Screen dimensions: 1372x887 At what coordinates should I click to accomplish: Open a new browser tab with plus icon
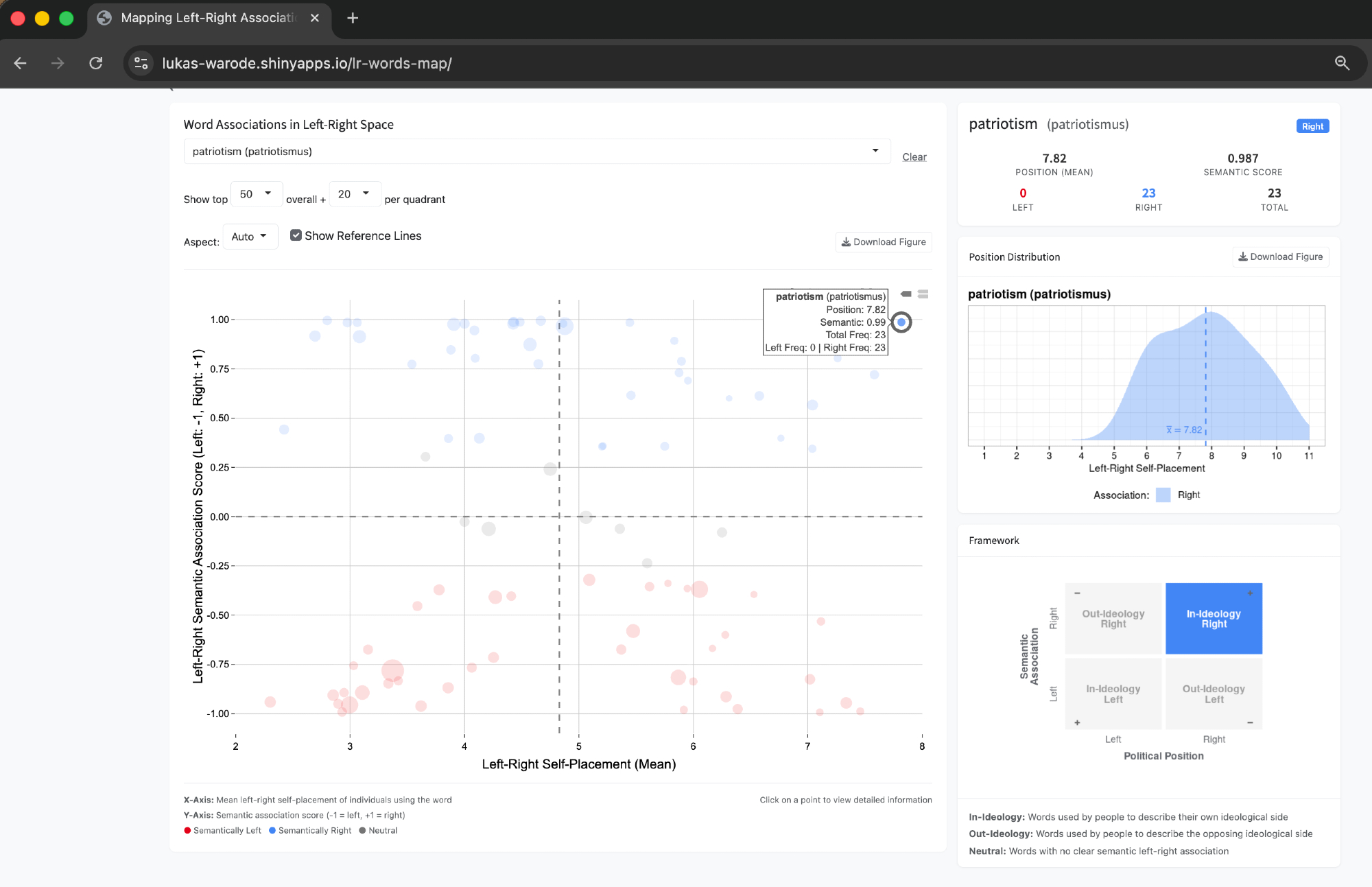click(353, 18)
